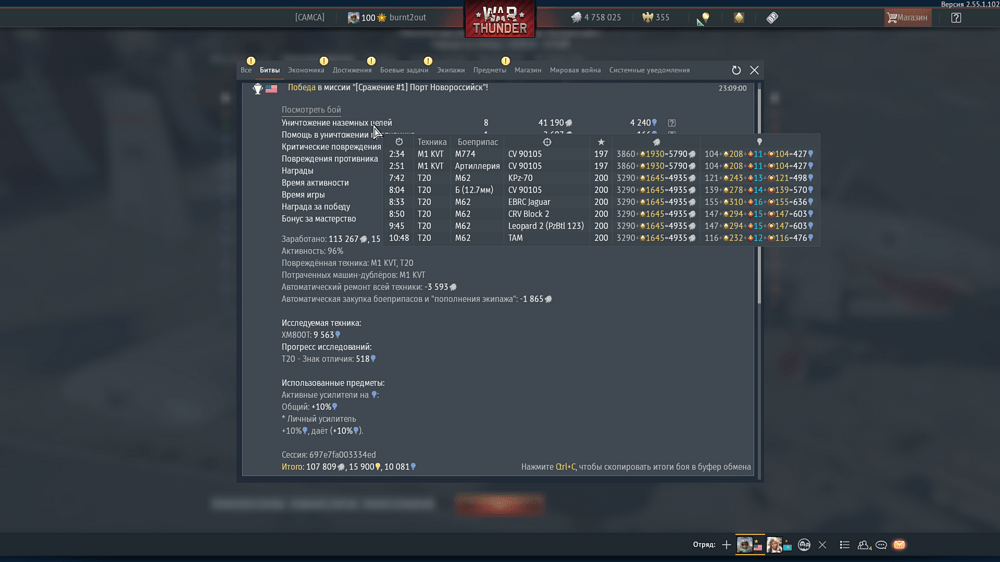Open the warbonds icon in top bar
Image resolution: width=1000 pixels, height=562 pixels.
pos(739,18)
